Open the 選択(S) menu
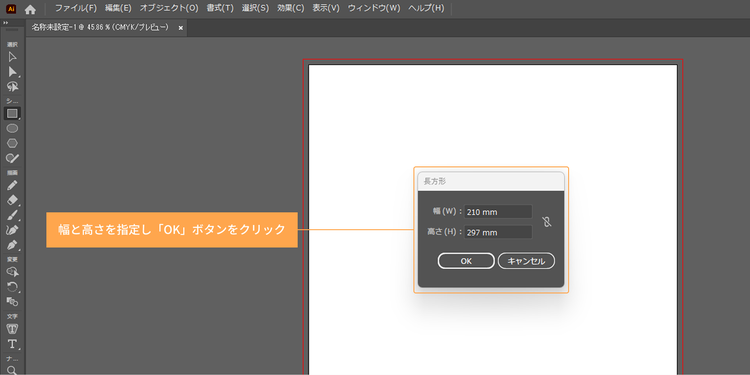The height and width of the screenshot is (375, 750). pyautogui.click(x=255, y=8)
